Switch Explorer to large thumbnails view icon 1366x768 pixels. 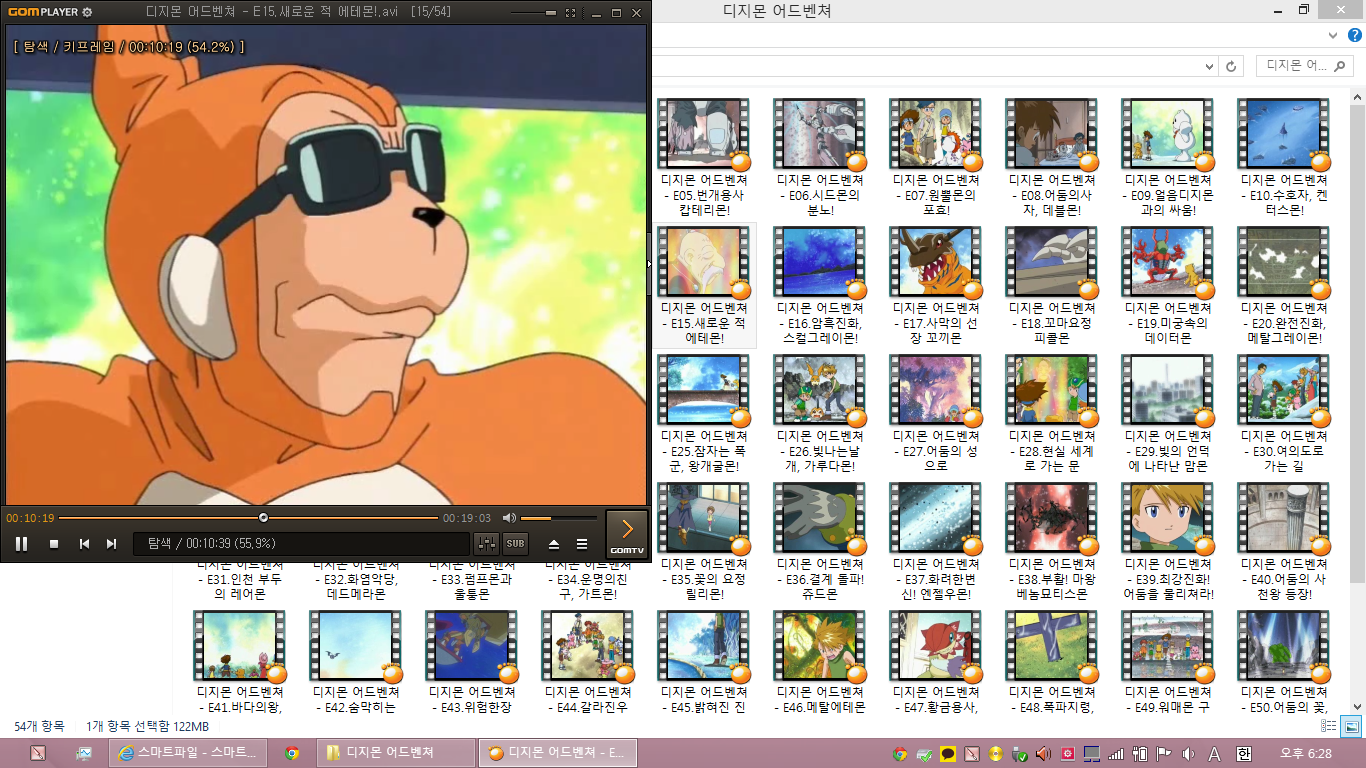tap(1351, 727)
